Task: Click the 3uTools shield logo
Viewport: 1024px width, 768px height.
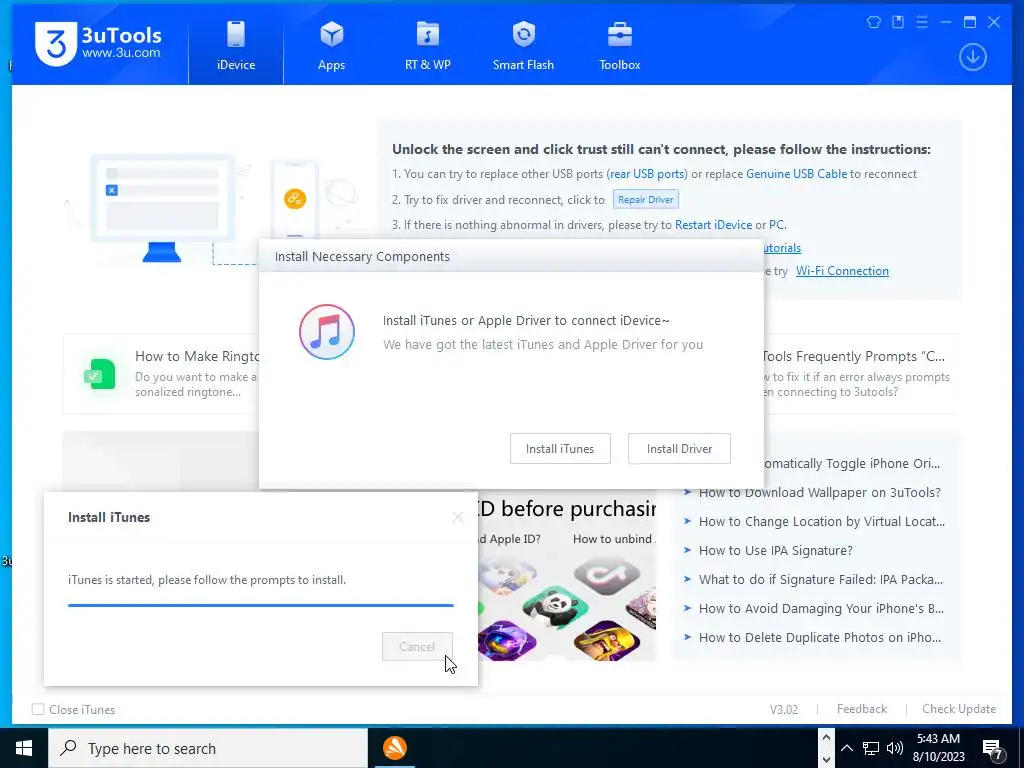Action: (56, 44)
